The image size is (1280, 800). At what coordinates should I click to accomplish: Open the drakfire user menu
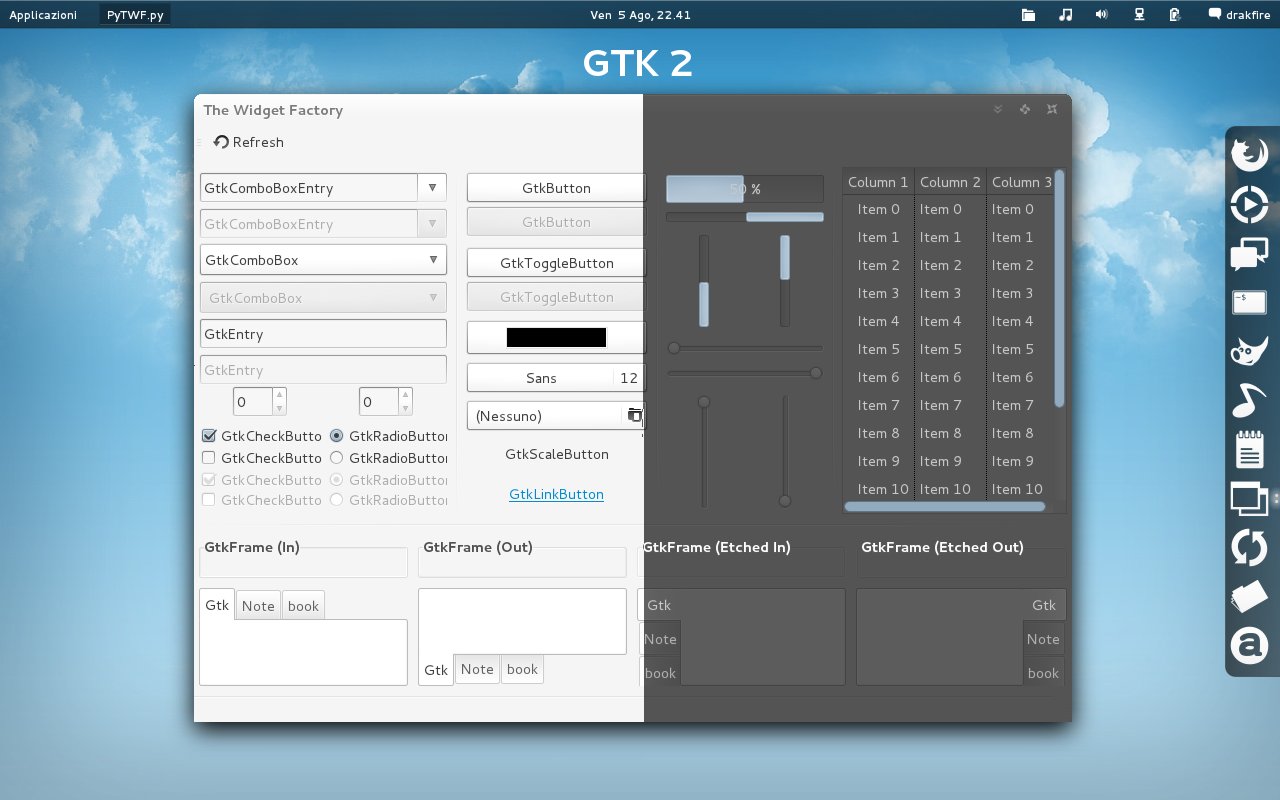[x=1240, y=15]
